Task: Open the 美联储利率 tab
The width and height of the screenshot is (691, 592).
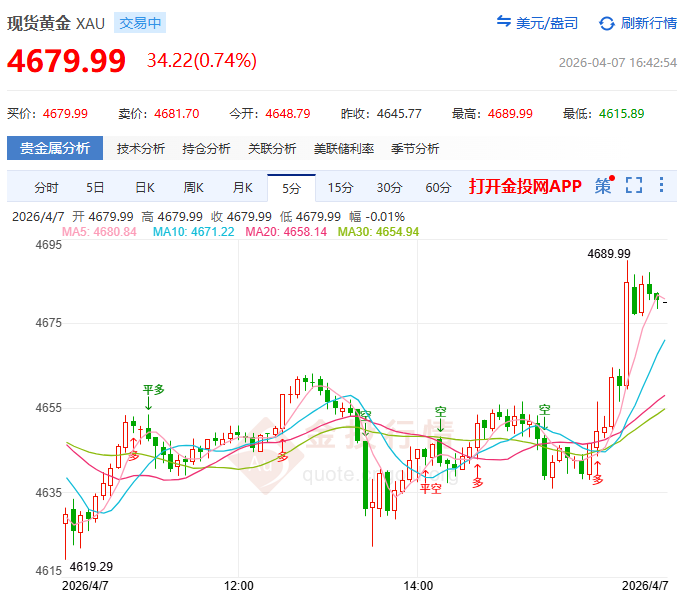Action: 344,149
